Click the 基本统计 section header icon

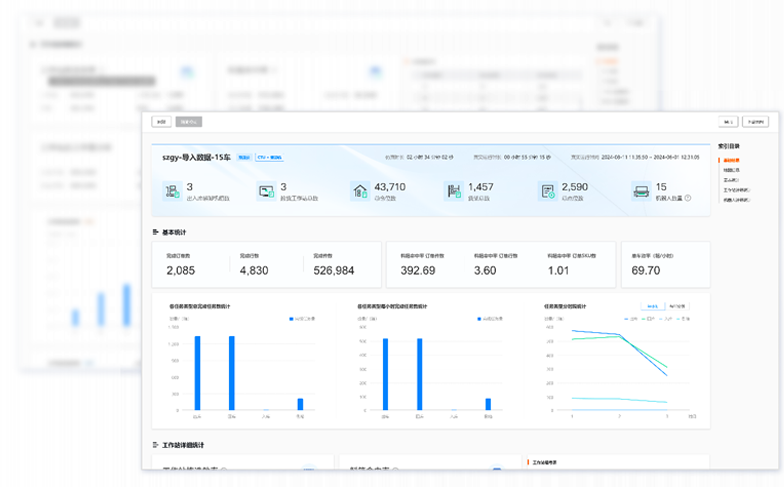156,232
